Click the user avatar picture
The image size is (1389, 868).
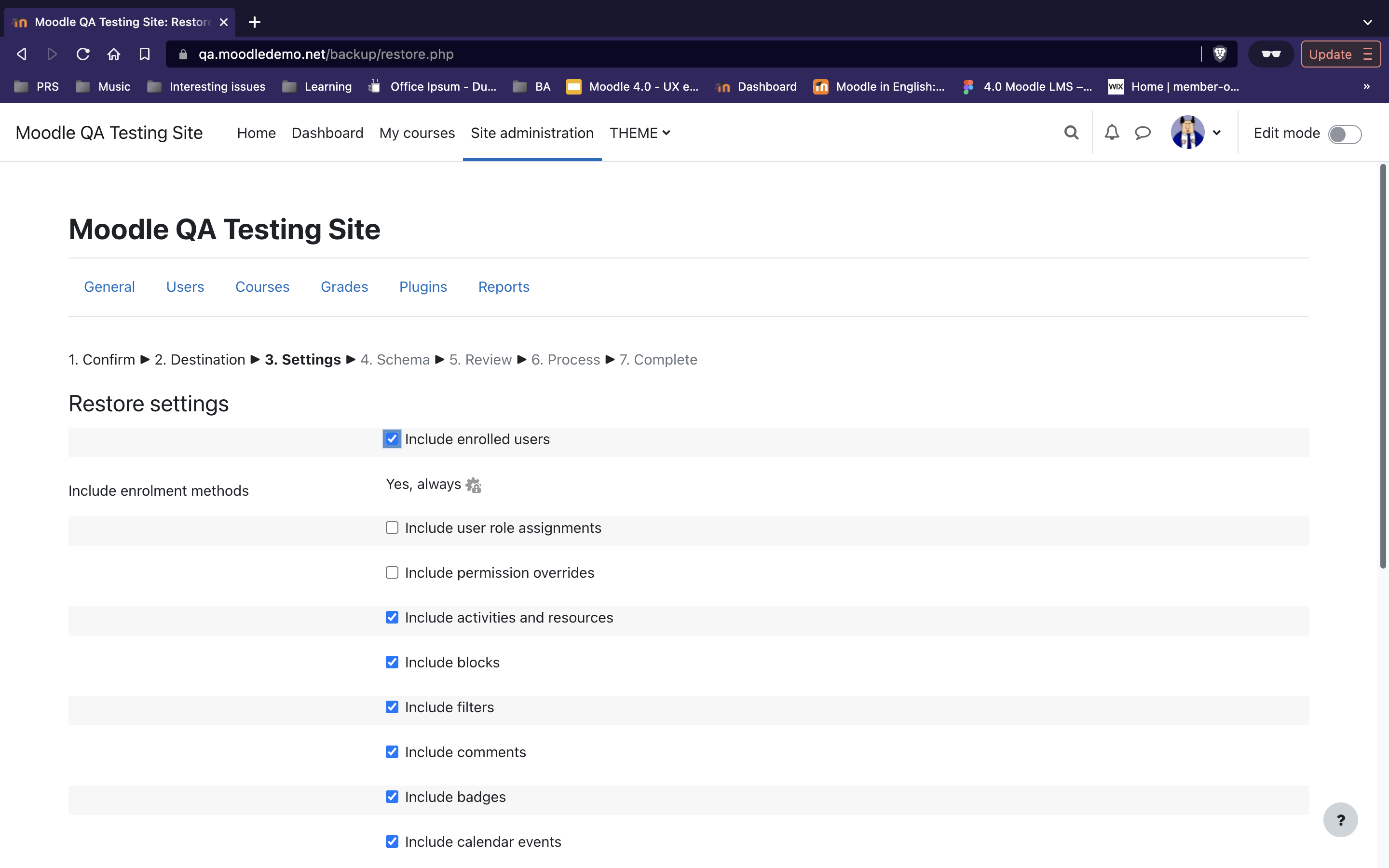[1187, 133]
